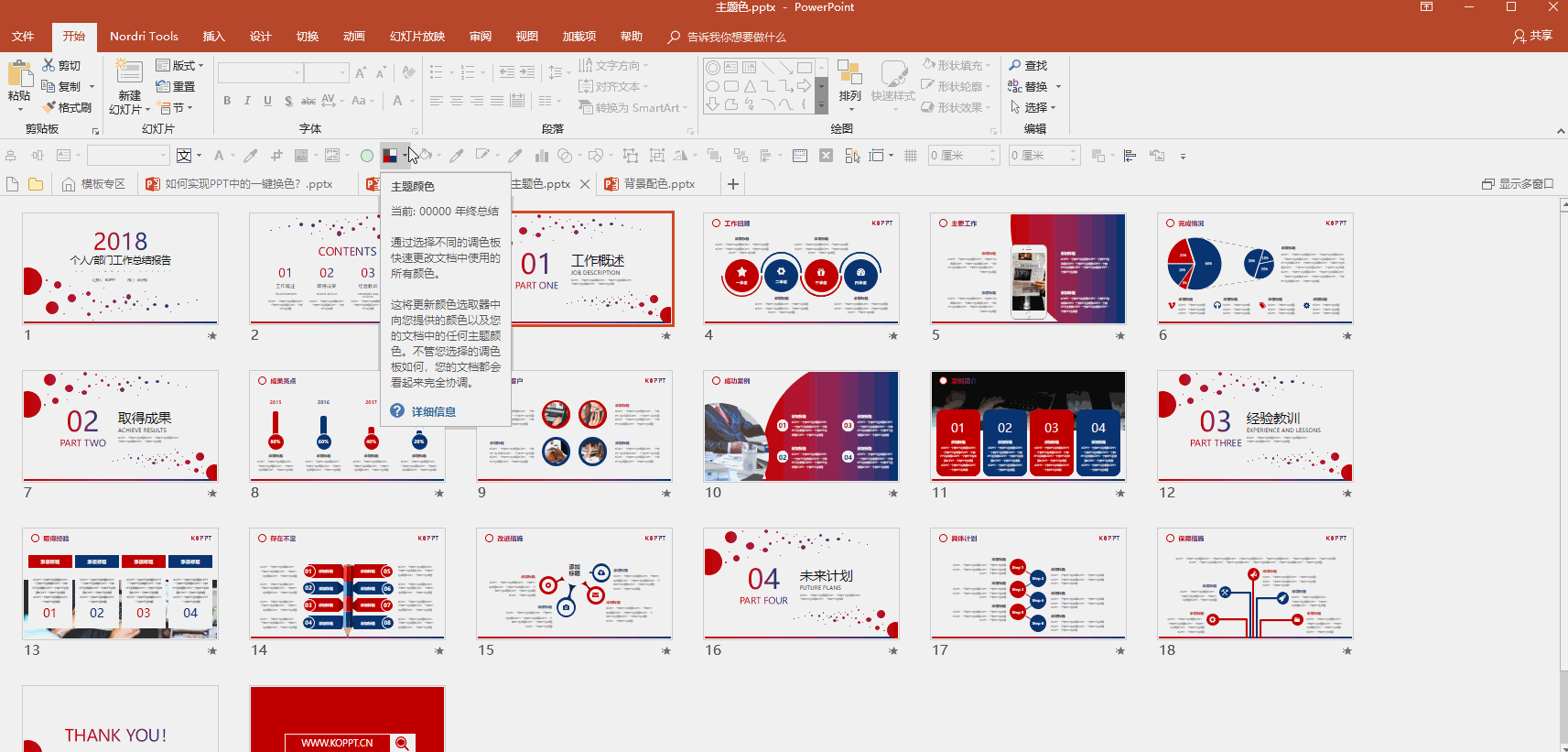Expand the clipboard group dialog launcher
This screenshot has height=752, width=1568.
[95, 131]
